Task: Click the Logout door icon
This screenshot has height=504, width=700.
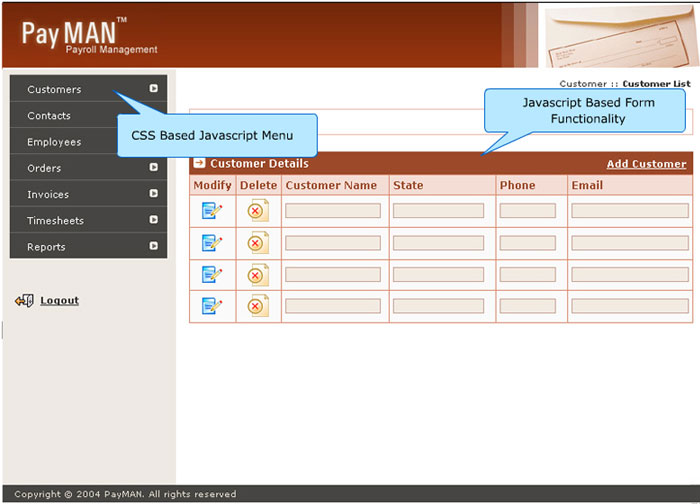Action: 25,300
